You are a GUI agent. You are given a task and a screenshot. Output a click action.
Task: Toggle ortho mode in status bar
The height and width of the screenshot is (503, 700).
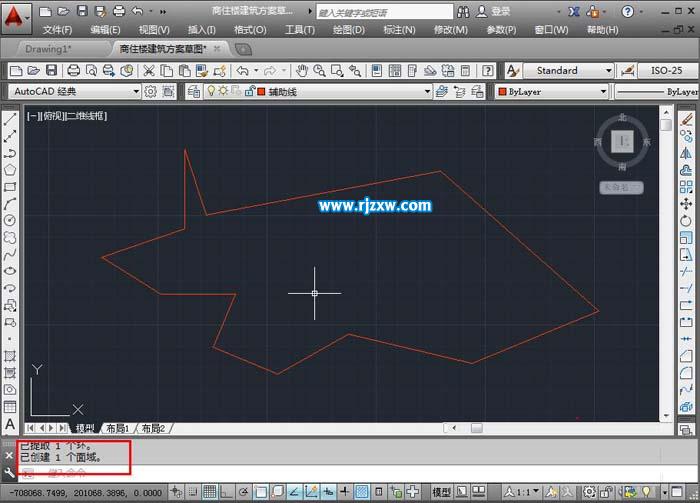226,492
